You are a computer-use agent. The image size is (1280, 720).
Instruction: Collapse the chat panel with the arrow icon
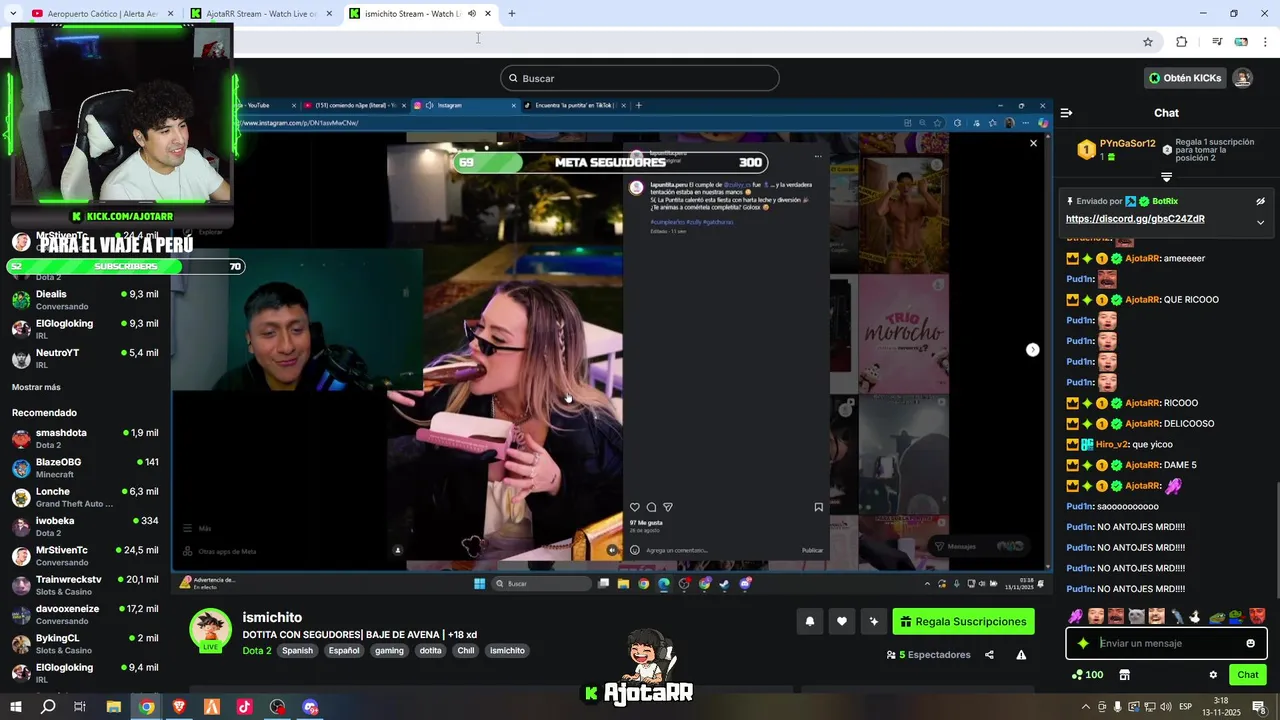1066,113
